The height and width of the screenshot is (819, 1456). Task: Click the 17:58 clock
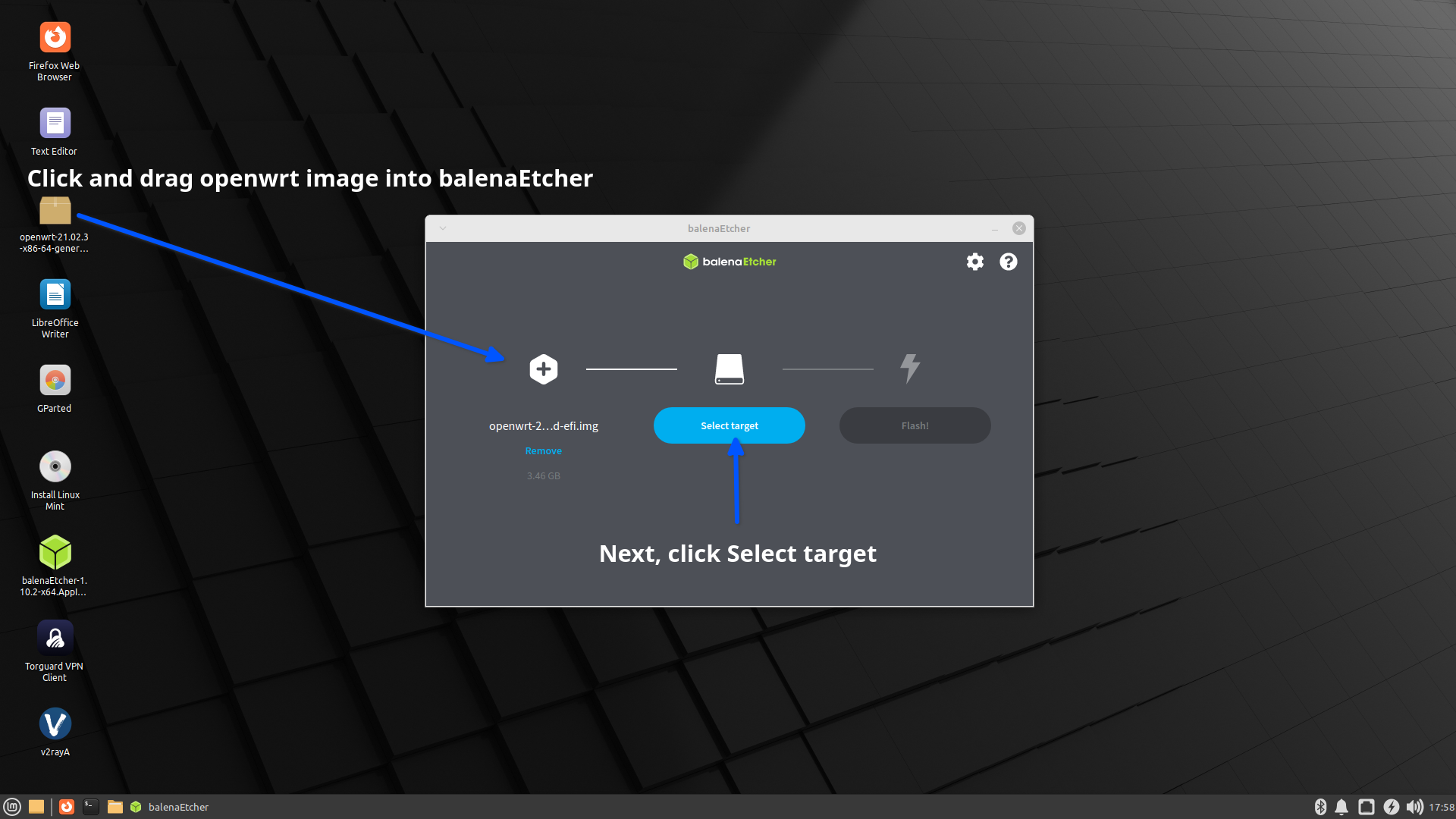(1442, 807)
